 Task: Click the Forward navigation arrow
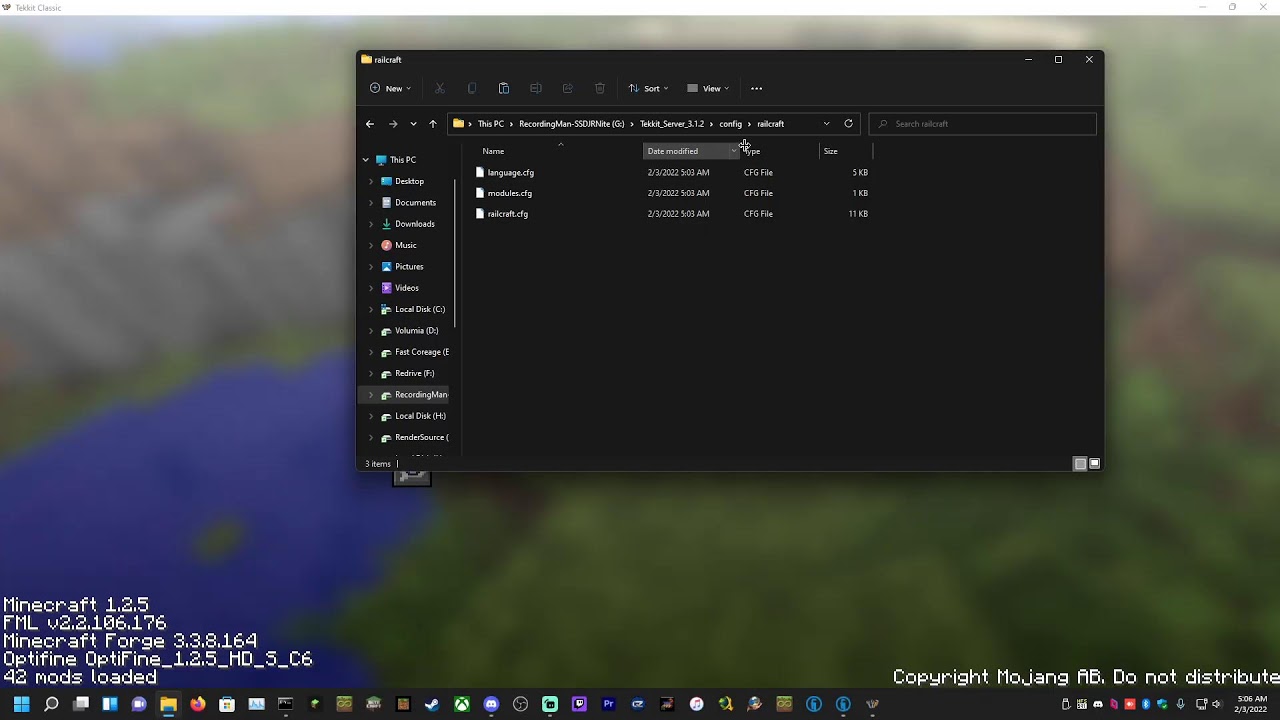[x=393, y=124]
